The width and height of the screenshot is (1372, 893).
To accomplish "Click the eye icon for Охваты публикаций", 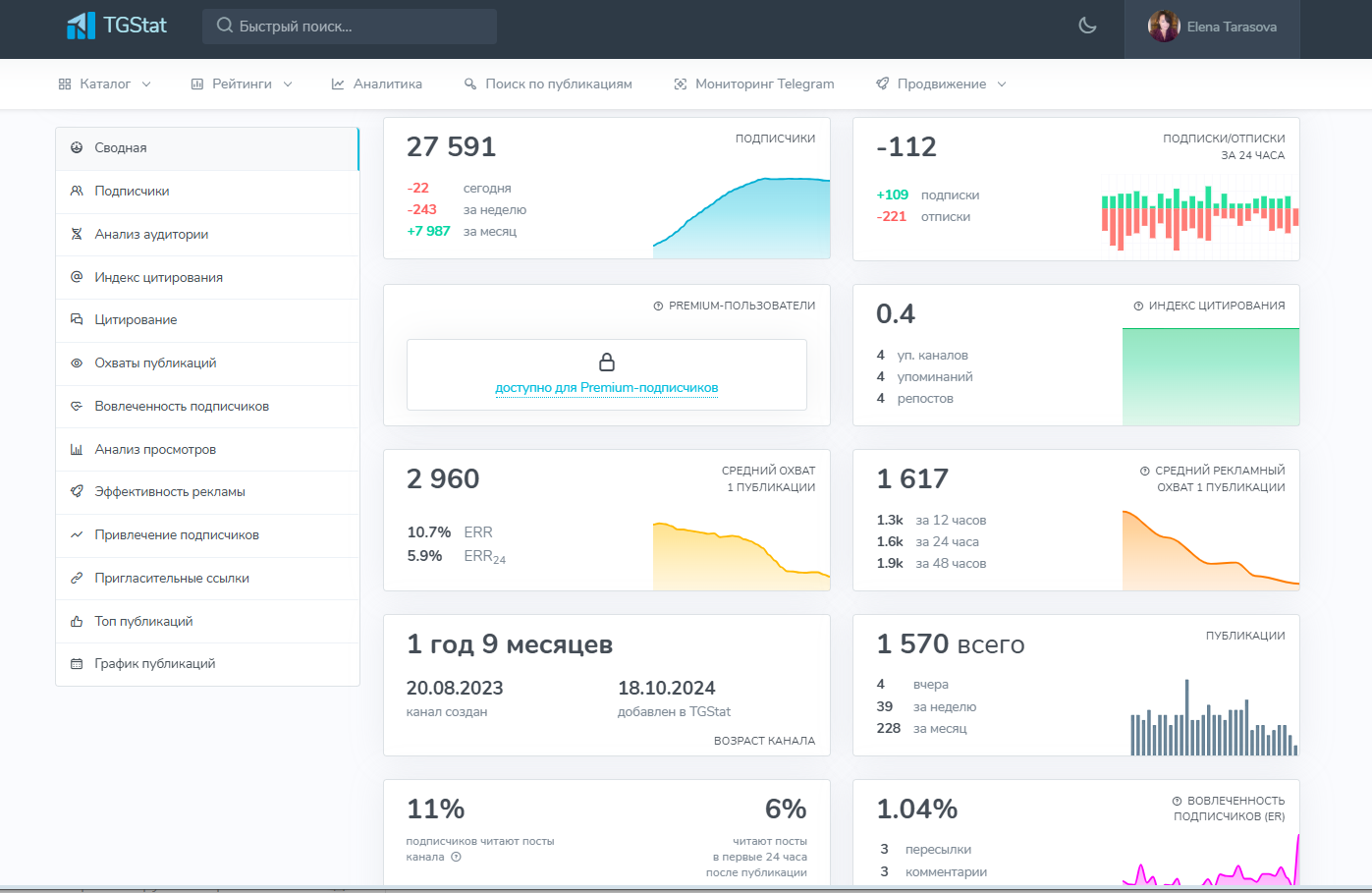I will [77, 363].
